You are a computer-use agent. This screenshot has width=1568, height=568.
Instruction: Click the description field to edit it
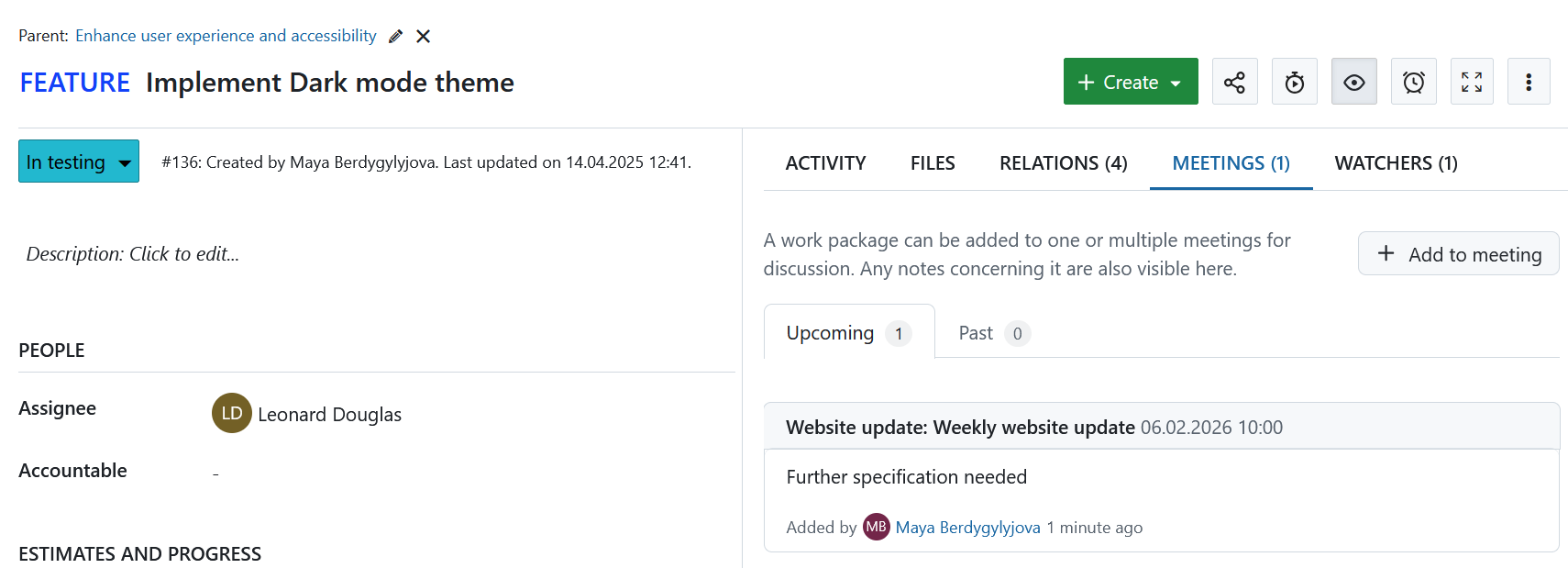[x=132, y=254]
